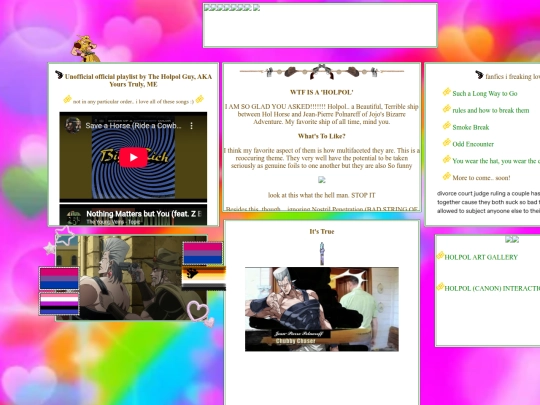540x405 pixels.
Task: Open the HOLPOL (CANON) INTERACTIO link
Action: [x=492, y=288]
